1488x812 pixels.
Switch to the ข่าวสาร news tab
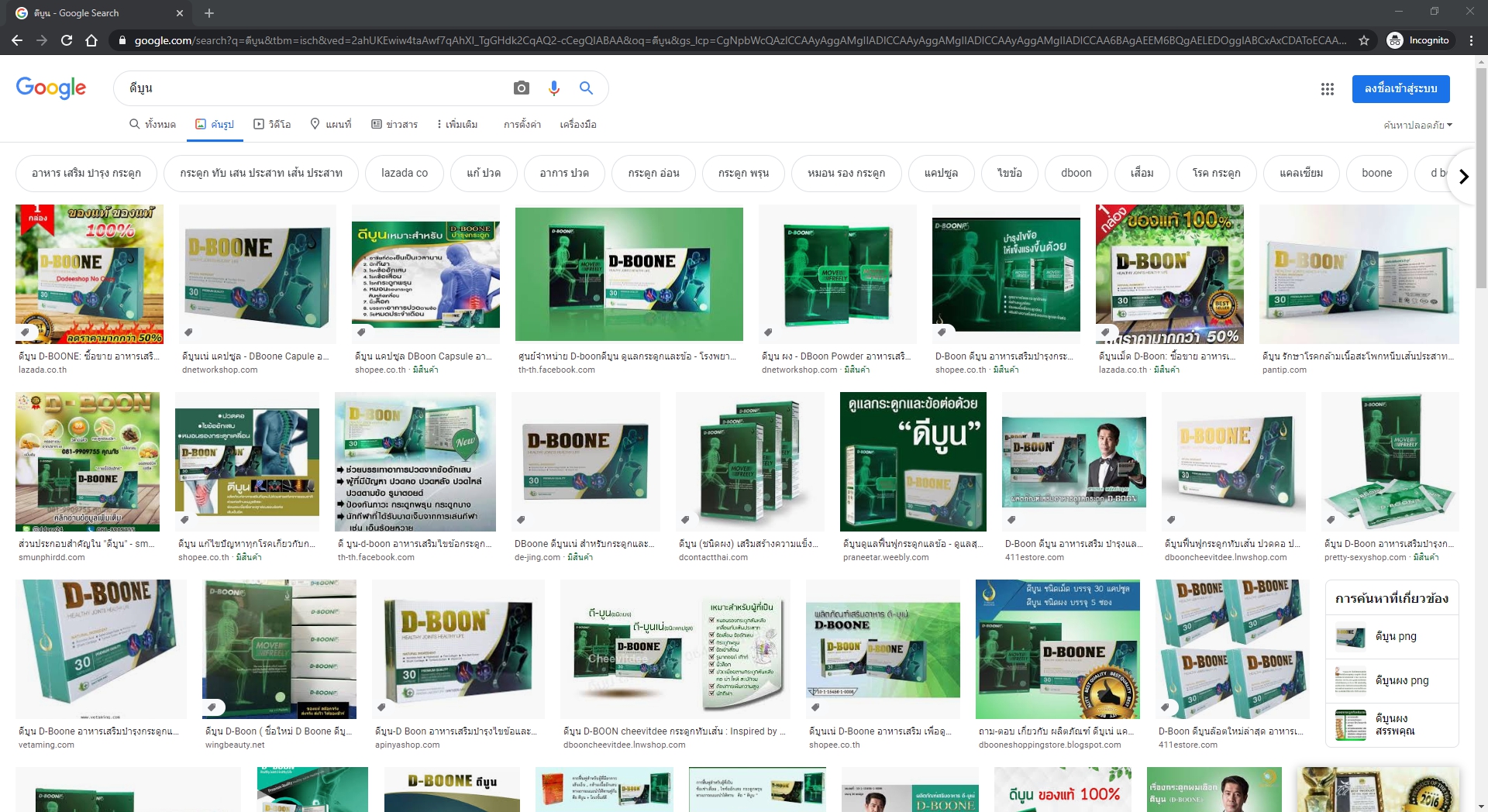pos(394,124)
